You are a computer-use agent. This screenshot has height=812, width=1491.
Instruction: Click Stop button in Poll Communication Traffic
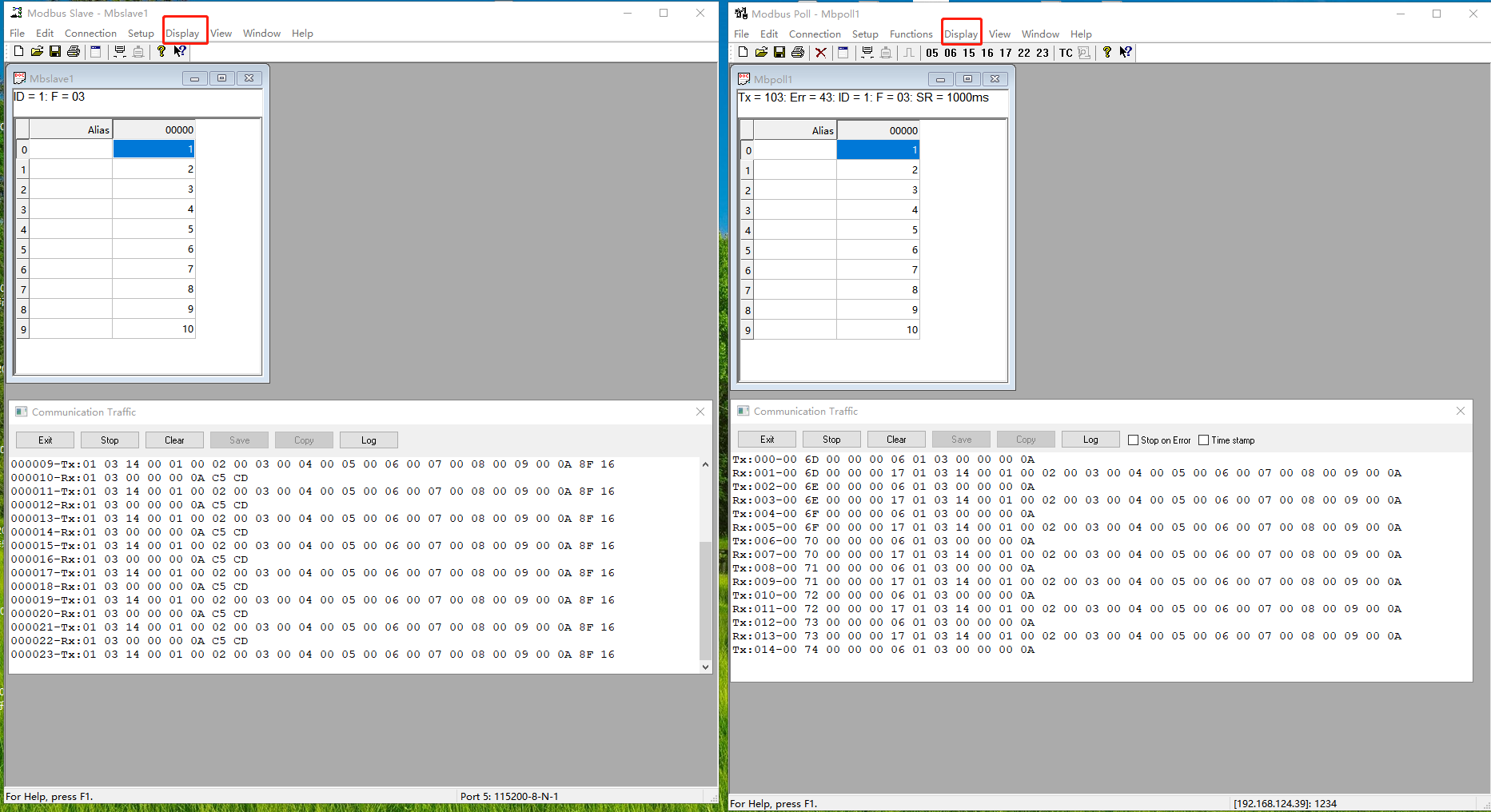[831, 440]
